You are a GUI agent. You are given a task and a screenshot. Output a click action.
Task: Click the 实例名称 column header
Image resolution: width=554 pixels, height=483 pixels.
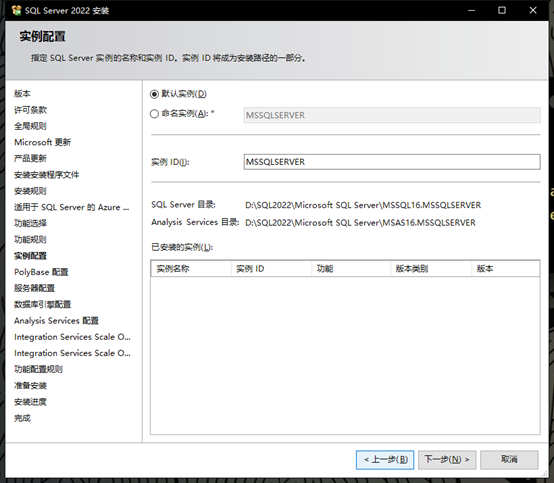pos(191,269)
